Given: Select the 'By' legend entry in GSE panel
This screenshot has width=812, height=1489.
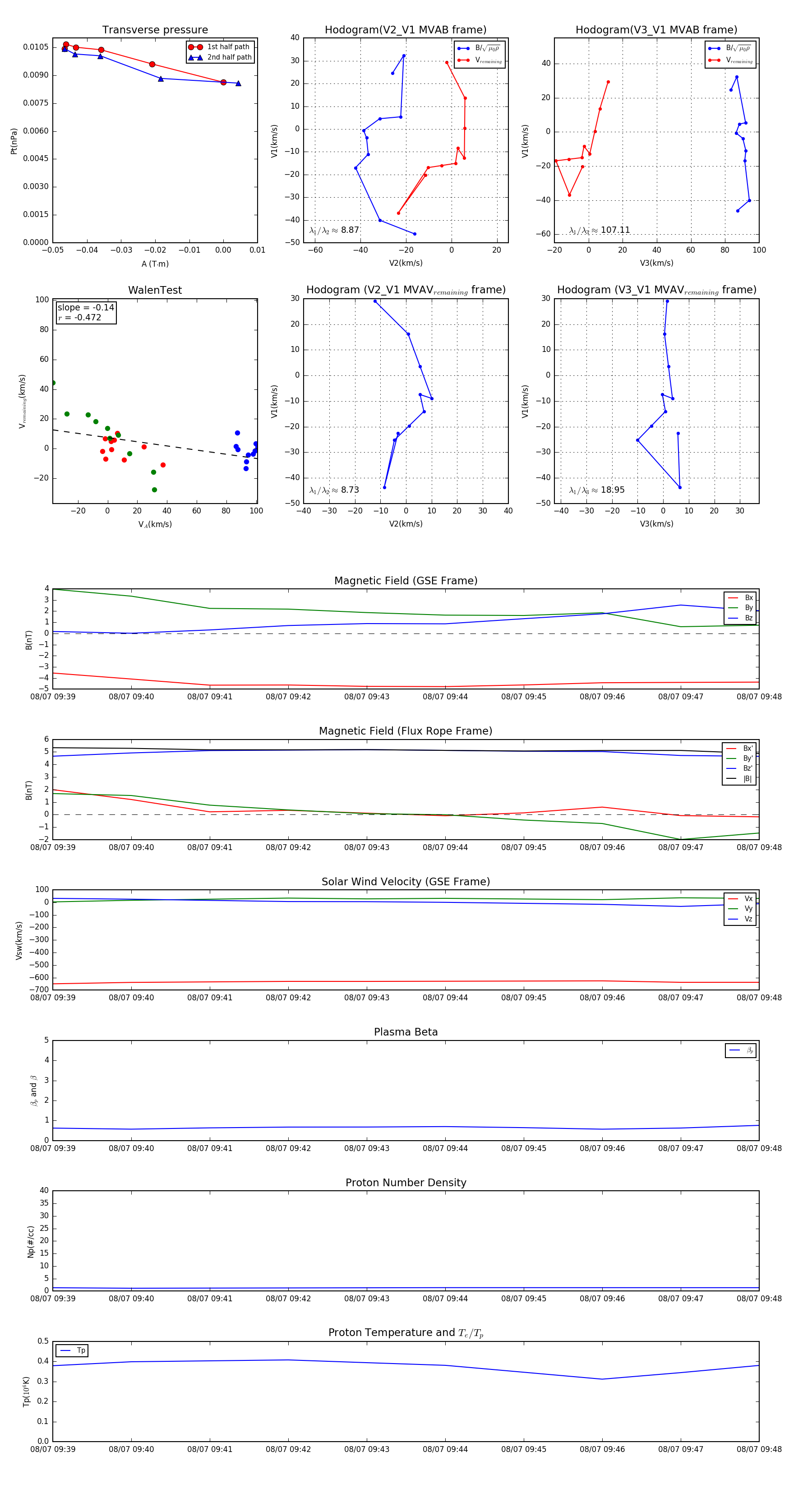Looking at the screenshot, I should [x=740, y=607].
